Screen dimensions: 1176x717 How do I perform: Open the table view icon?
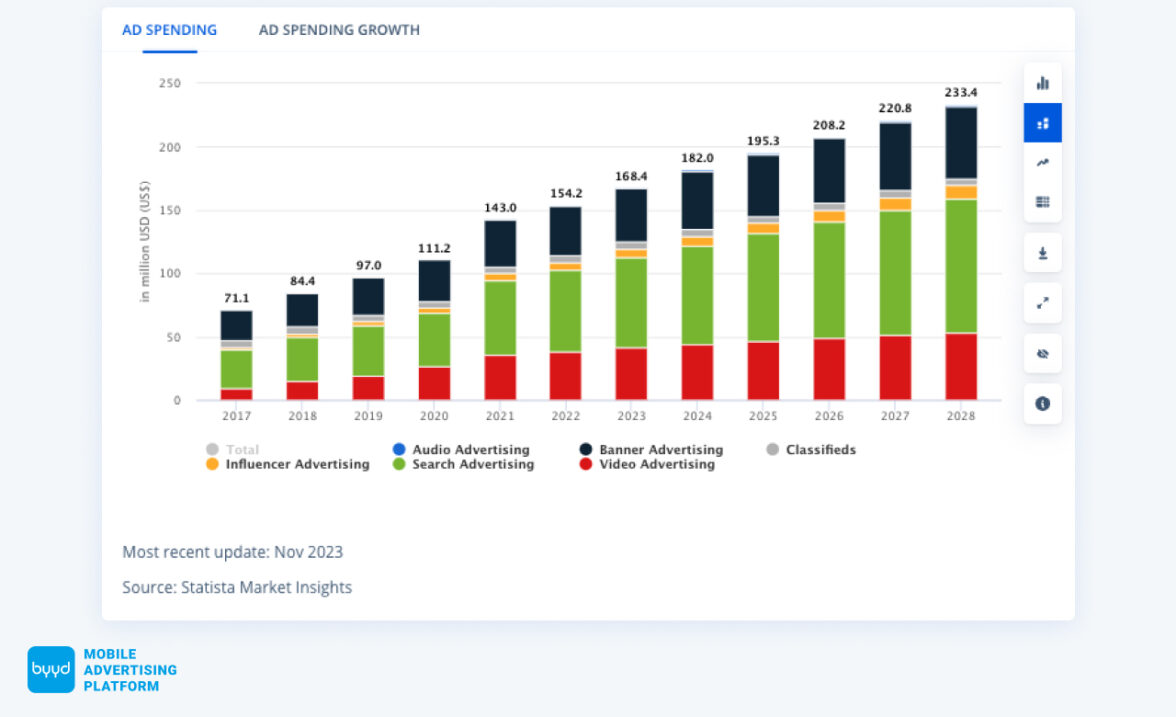click(x=1042, y=202)
